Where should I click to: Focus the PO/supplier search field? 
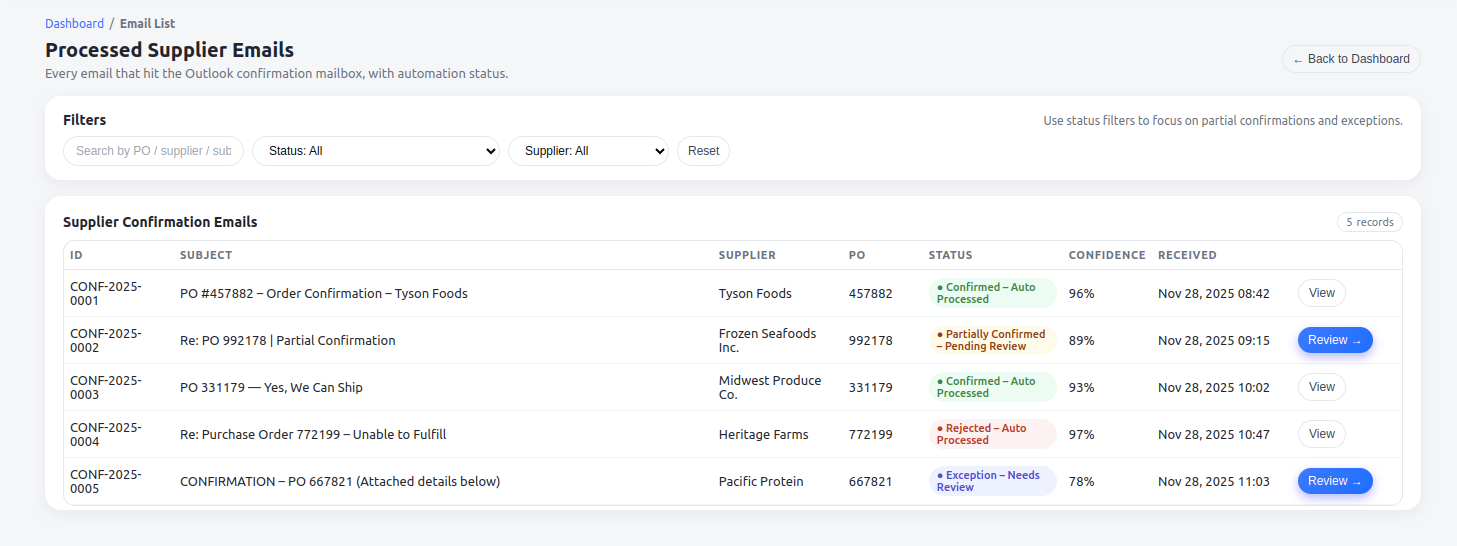[153, 151]
